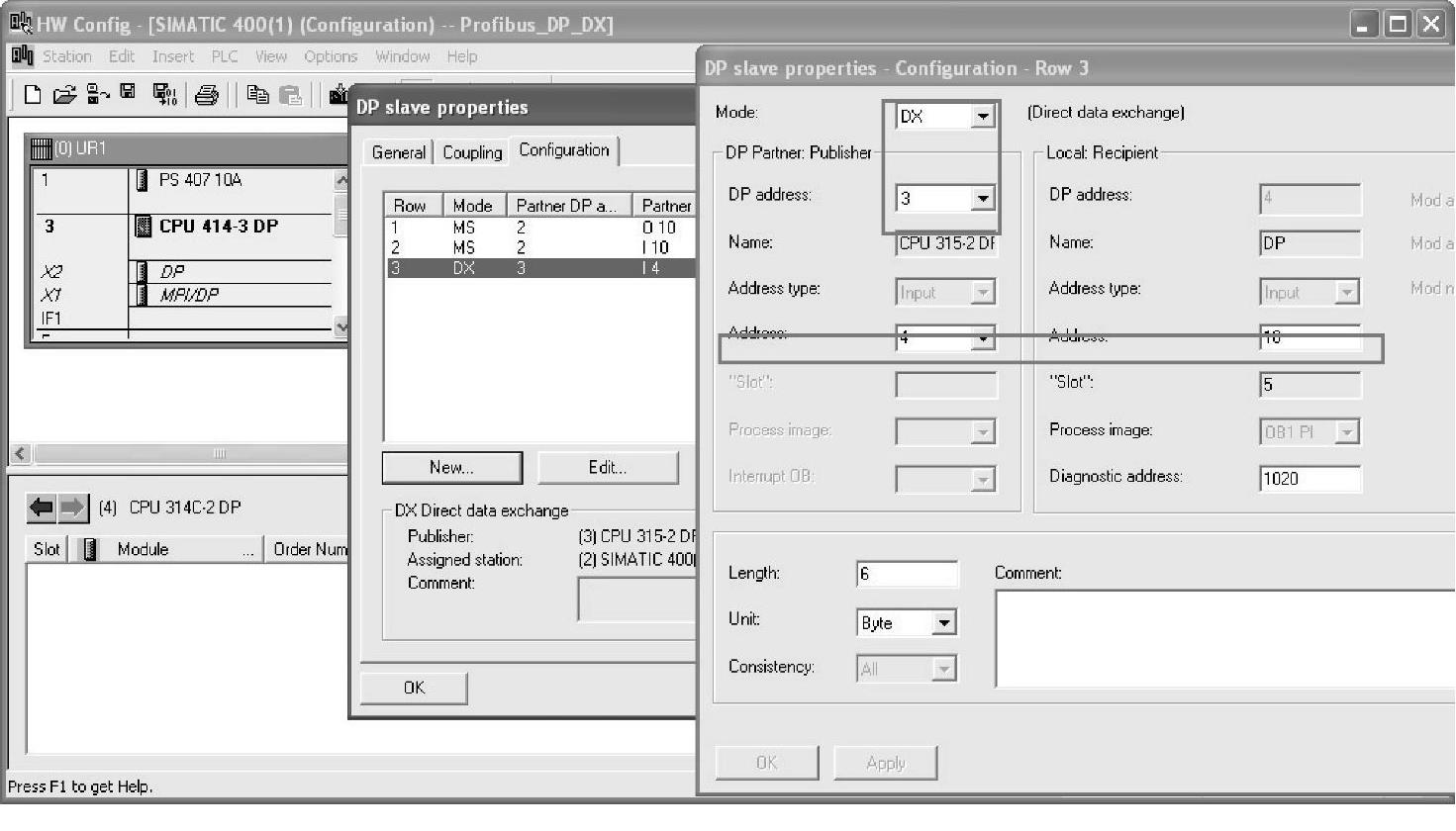Click the Copy toolbar icon
Image resolution: width=1456 pixels, height=831 pixels.
[257, 95]
